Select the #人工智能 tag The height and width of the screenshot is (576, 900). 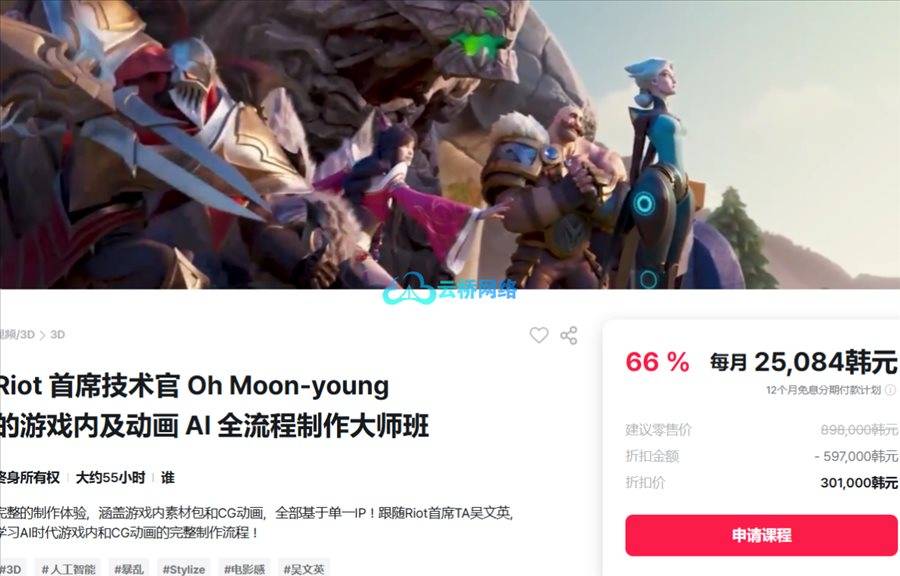click(68, 569)
